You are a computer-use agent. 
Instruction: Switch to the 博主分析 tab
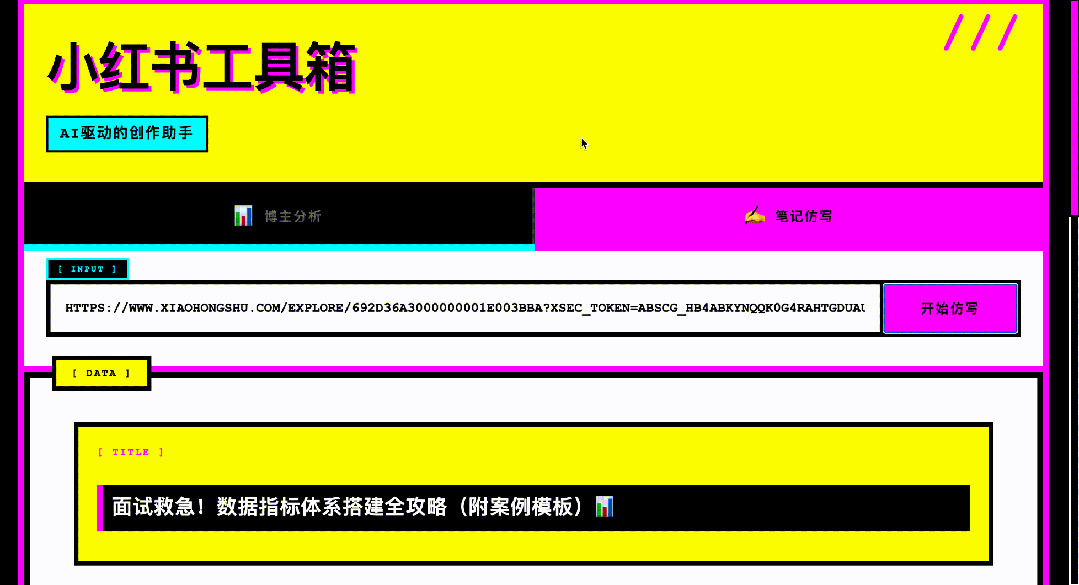coord(280,216)
